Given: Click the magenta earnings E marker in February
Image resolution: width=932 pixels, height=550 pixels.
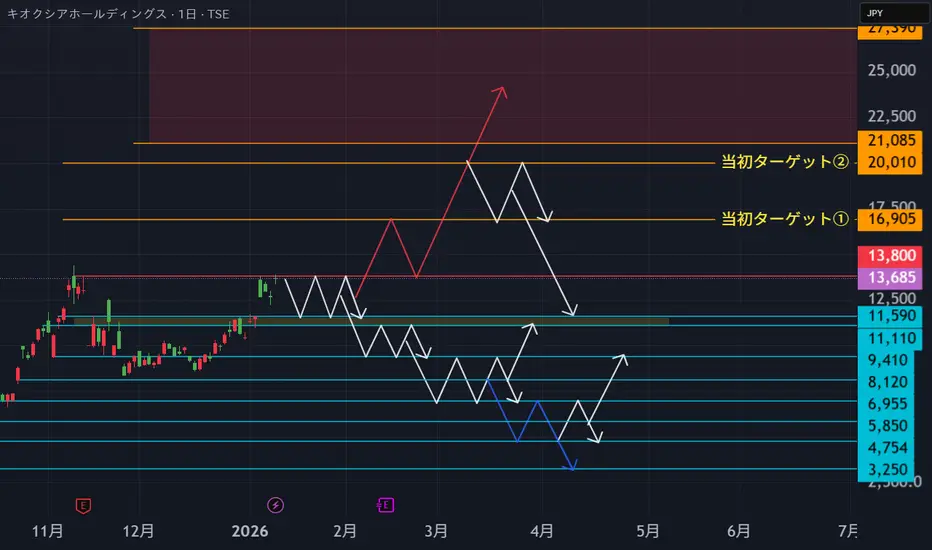Looking at the screenshot, I should [x=385, y=505].
